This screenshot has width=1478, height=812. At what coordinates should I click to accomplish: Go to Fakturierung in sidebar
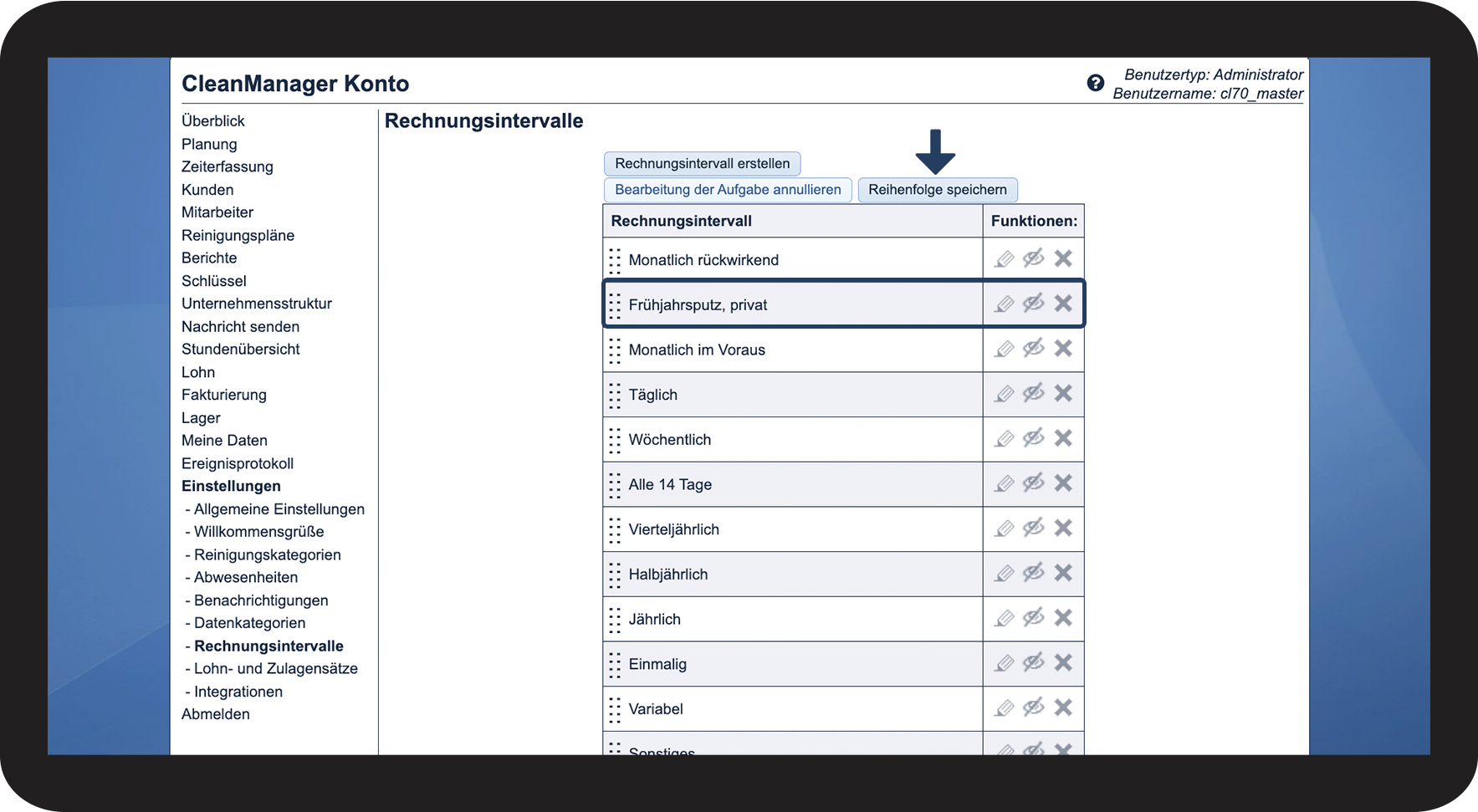tap(224, 395)
